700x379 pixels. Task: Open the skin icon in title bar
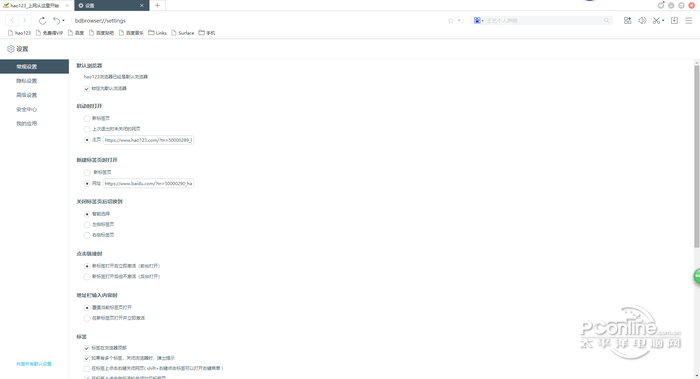[661, 5]
